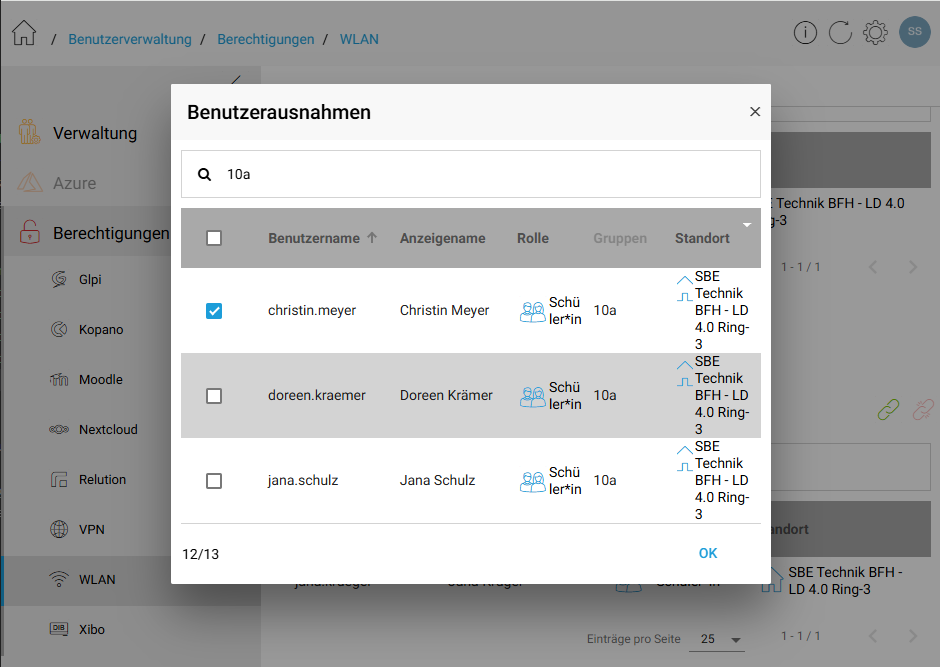Check the jana.schulz checkbox
Image resolution: width=940 pixels, height=667 pixels.
coord(214,481)
